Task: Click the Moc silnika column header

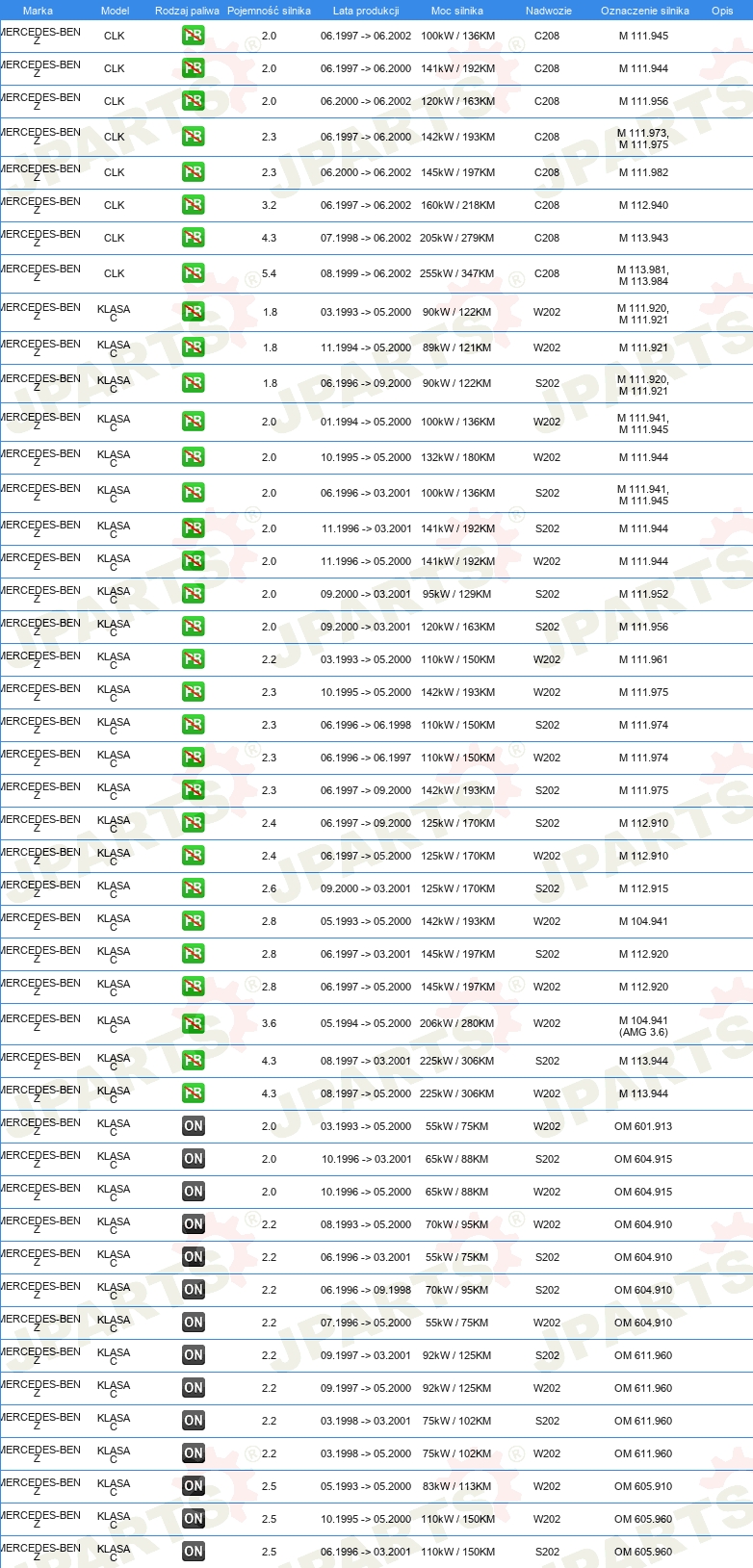Action: click(457, 11)
